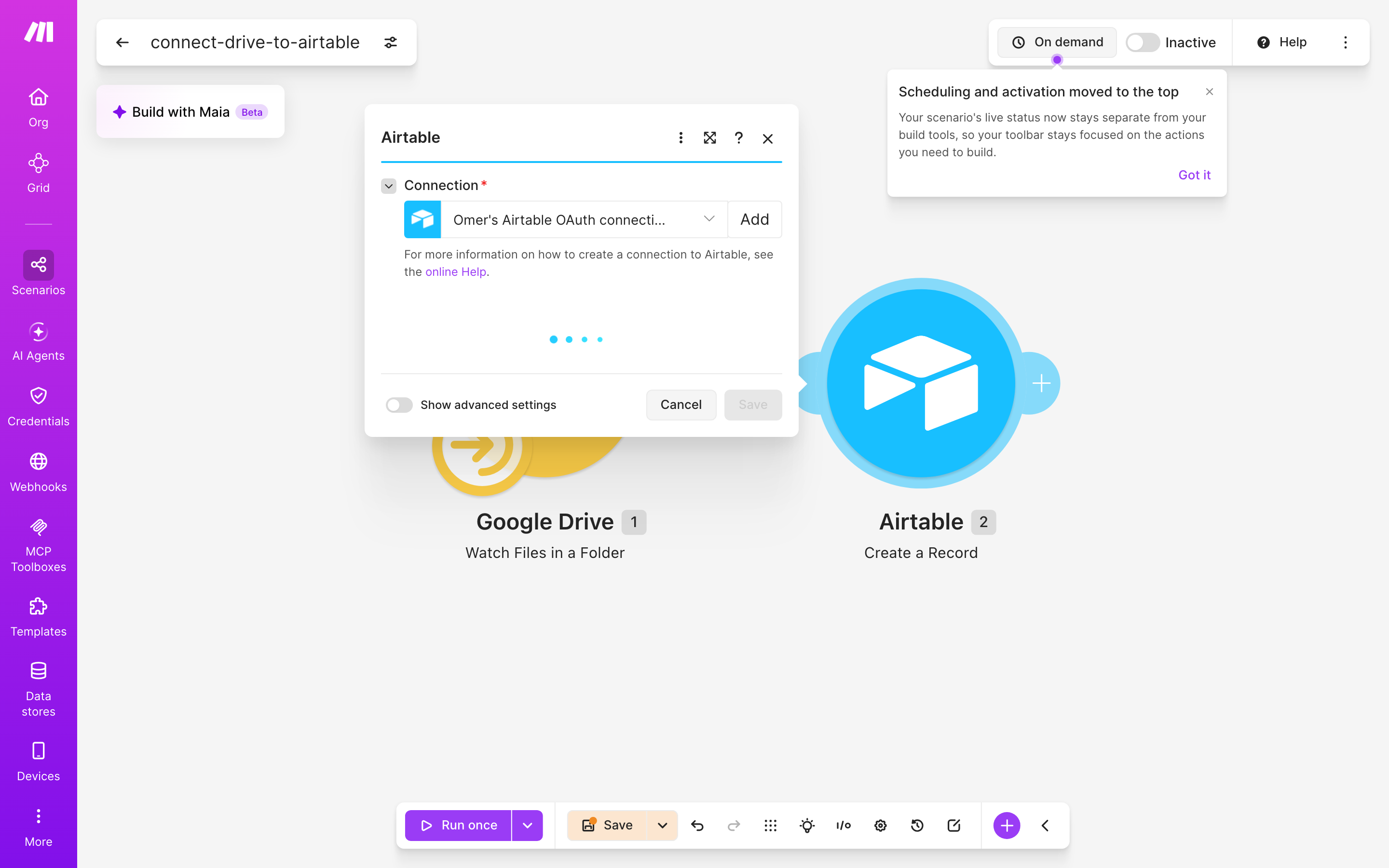
Task: Click the lightbulb explain flow icon
Action: (807, 825)
